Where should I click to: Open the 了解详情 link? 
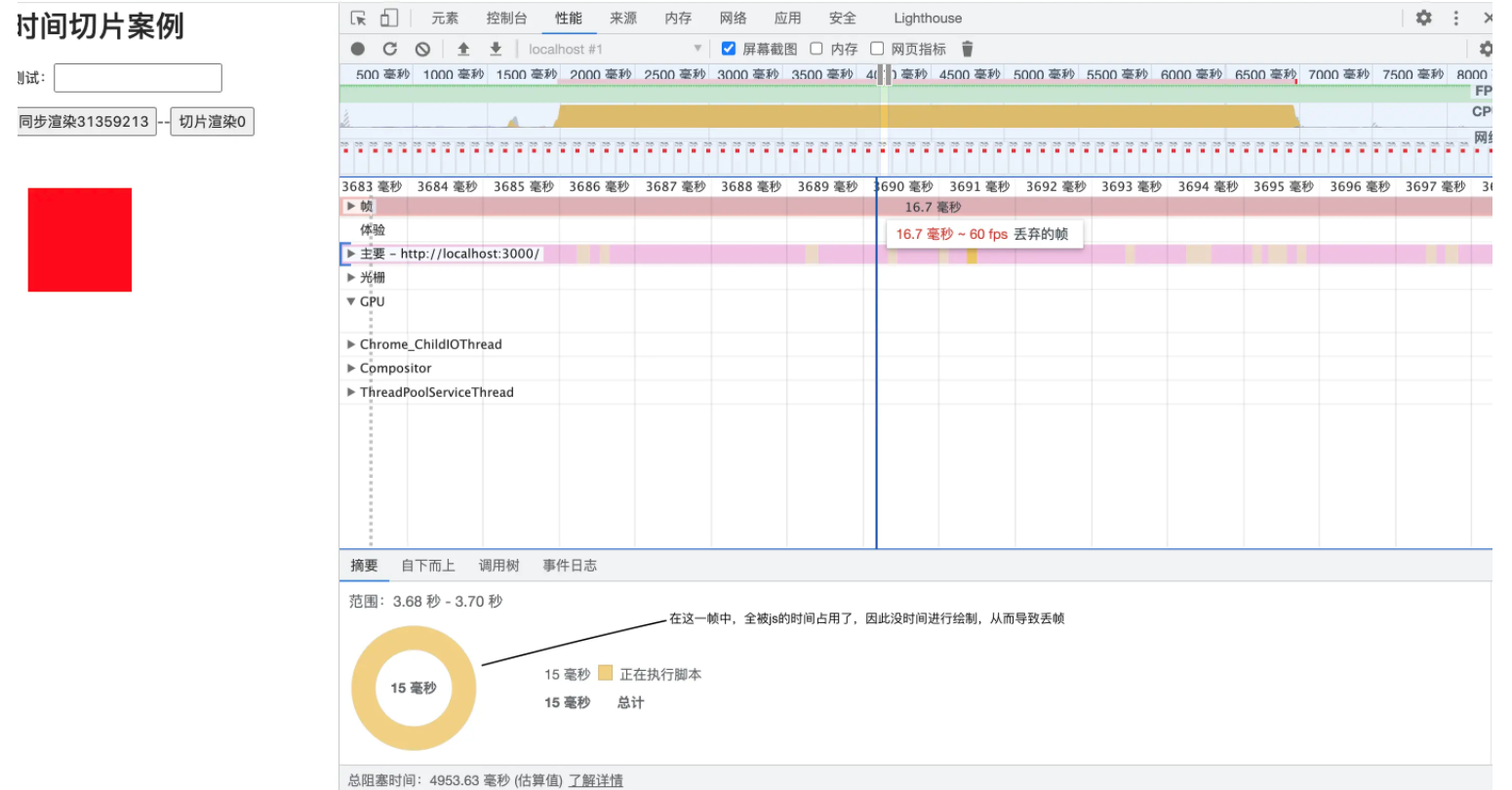tap(596, 780)
